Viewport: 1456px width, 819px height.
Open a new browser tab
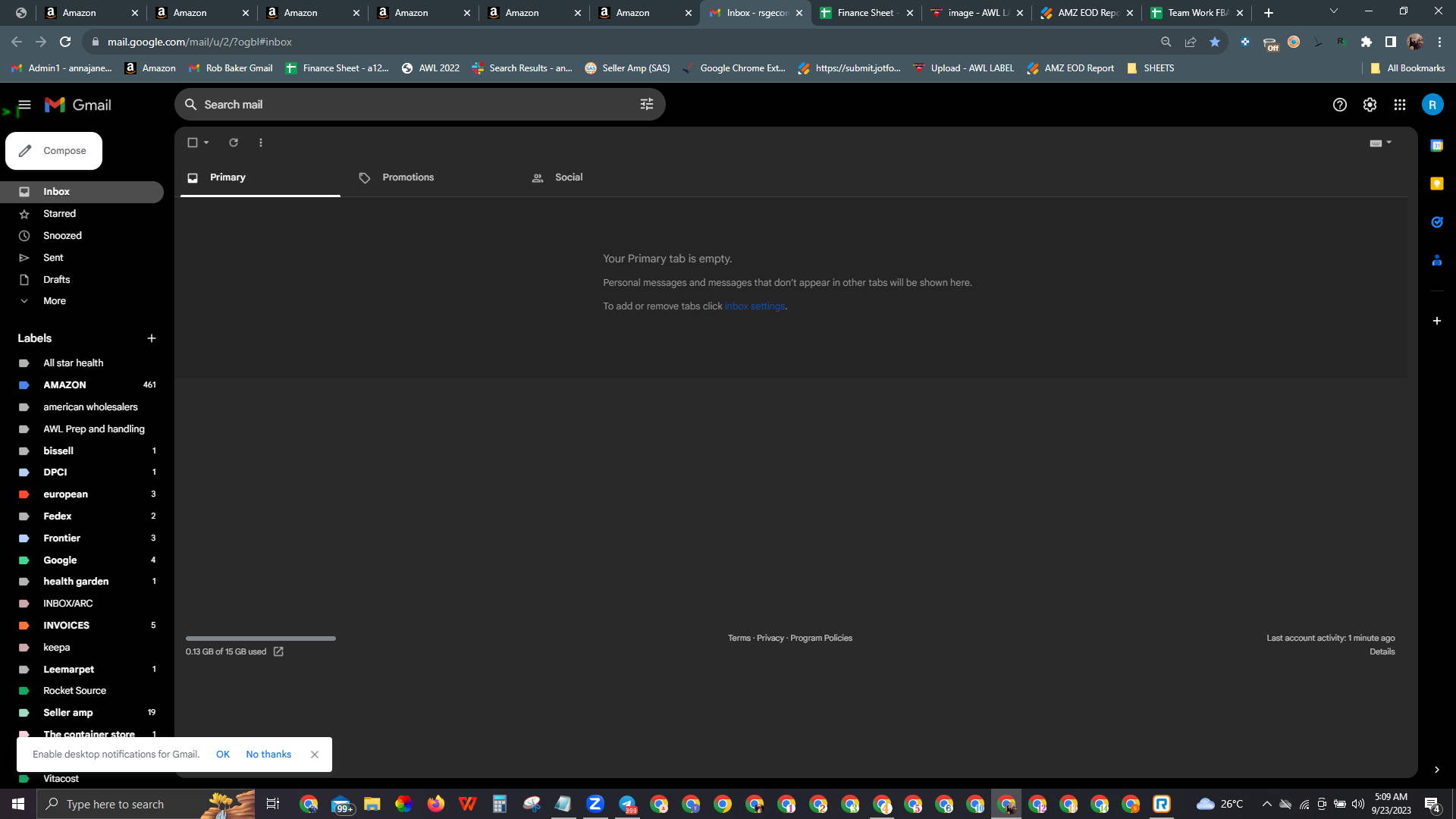1269,13
